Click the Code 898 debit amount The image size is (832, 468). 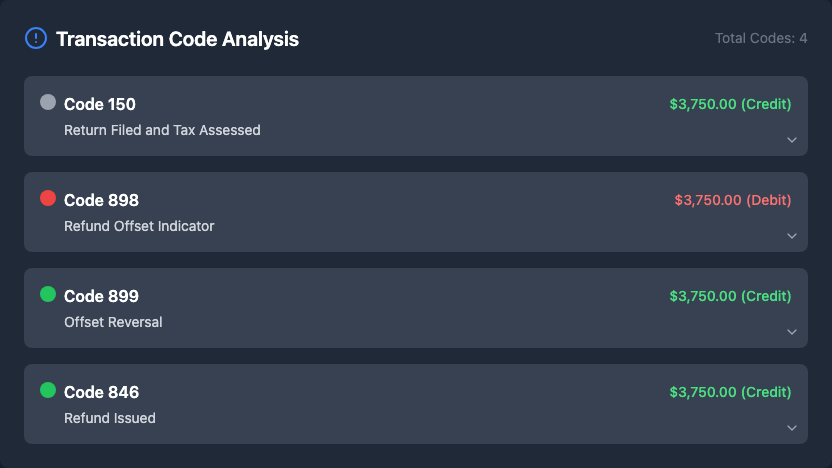pyautogui.click(x=733, y=200)
